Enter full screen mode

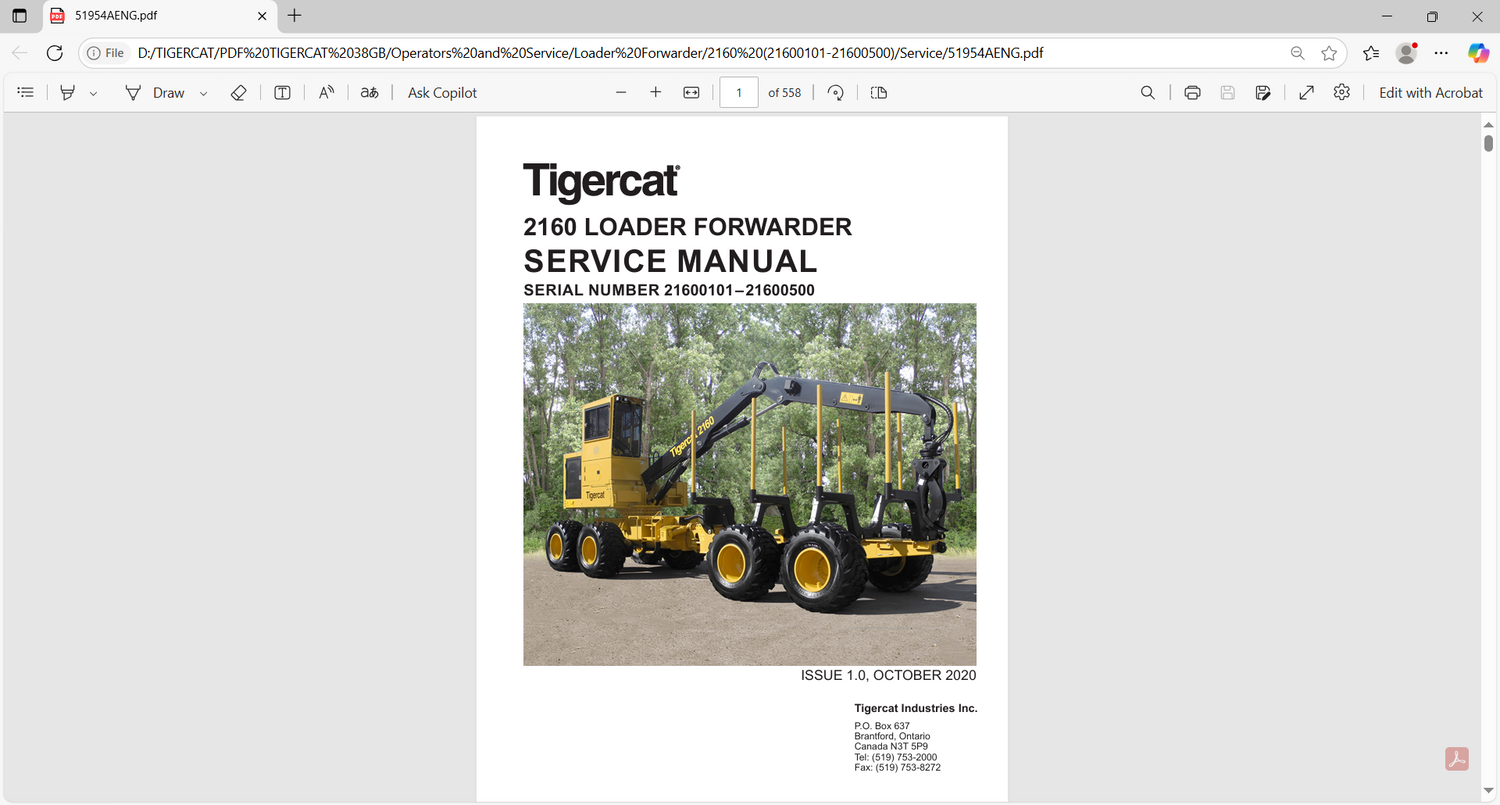pyautogui.click(x=1306, y=92)
